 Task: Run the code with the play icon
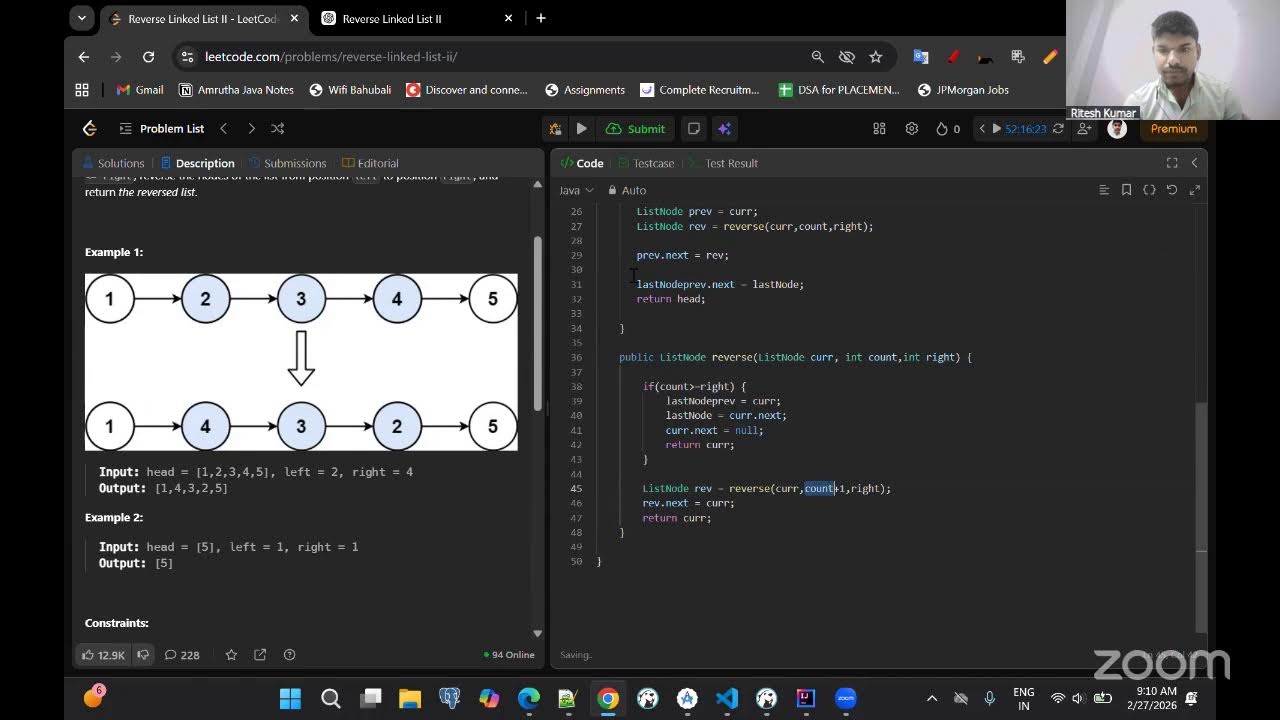point(581,128)
